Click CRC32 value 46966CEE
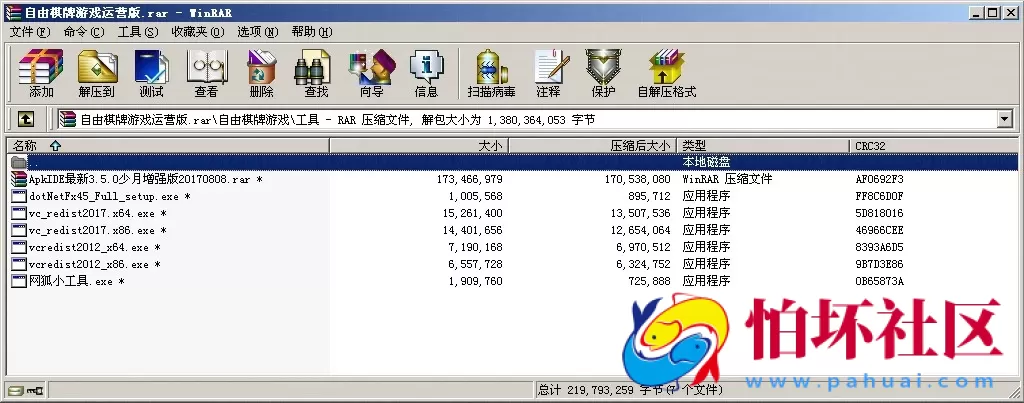This screenshot has height=403, width=1024. [879, 230]
